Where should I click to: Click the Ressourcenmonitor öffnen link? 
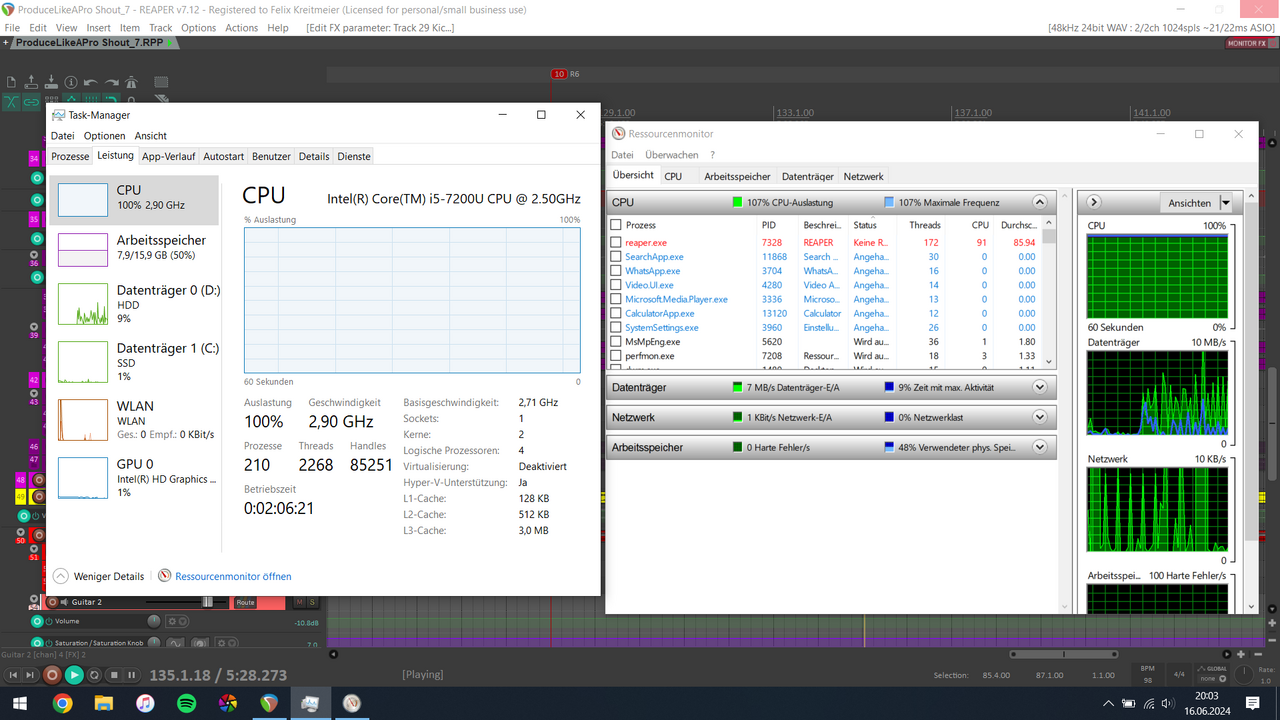click(225, 576)
